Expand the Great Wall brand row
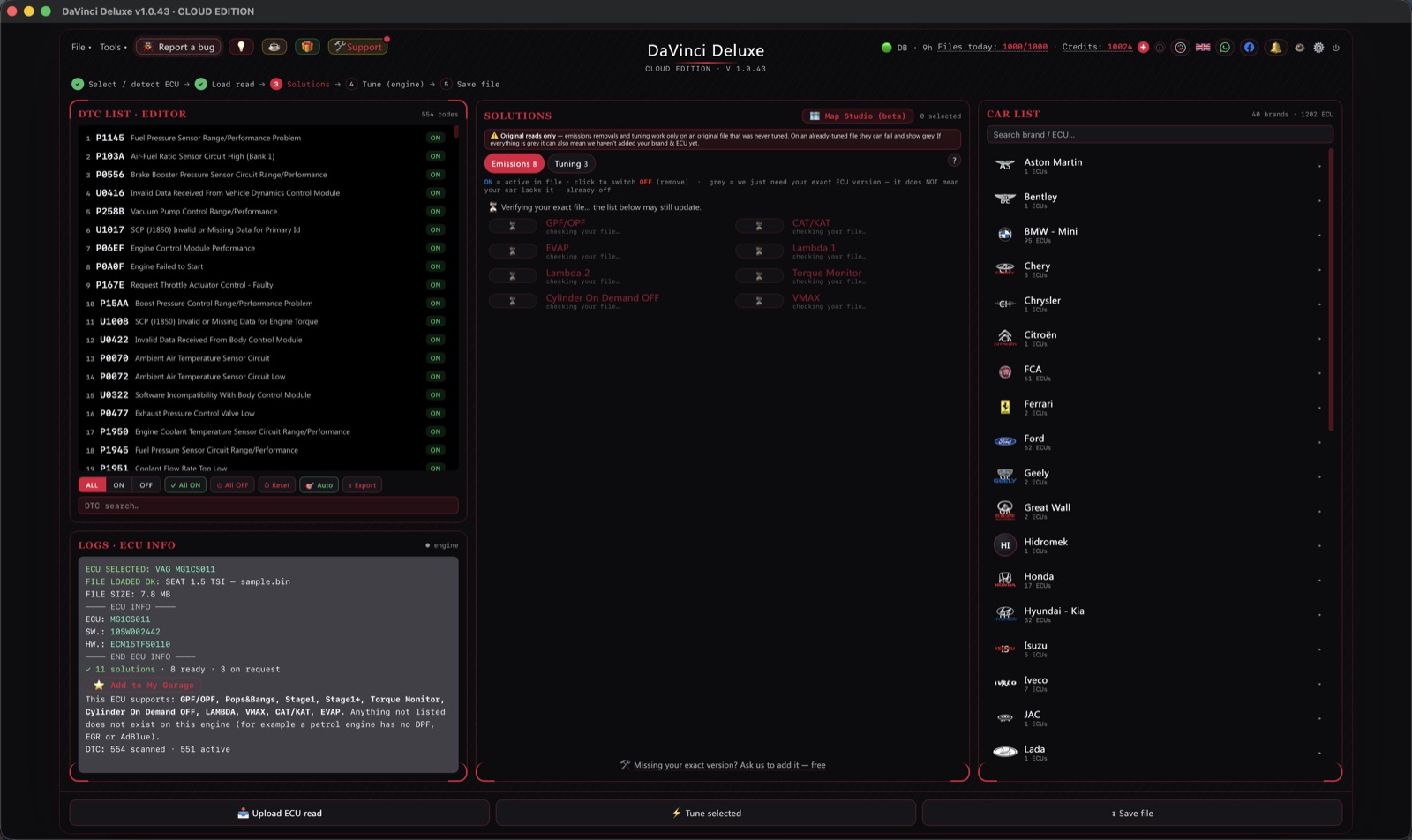1412x840 pixels. tap(1160, 510)
